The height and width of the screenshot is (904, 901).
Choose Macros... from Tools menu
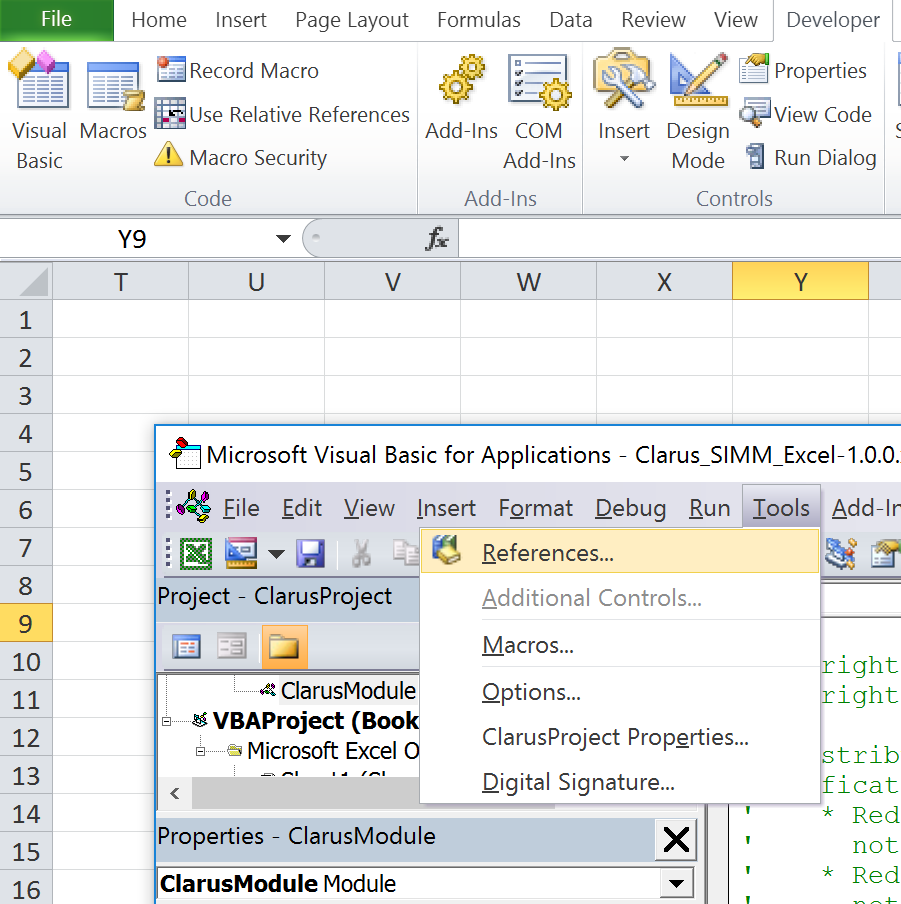620,645
